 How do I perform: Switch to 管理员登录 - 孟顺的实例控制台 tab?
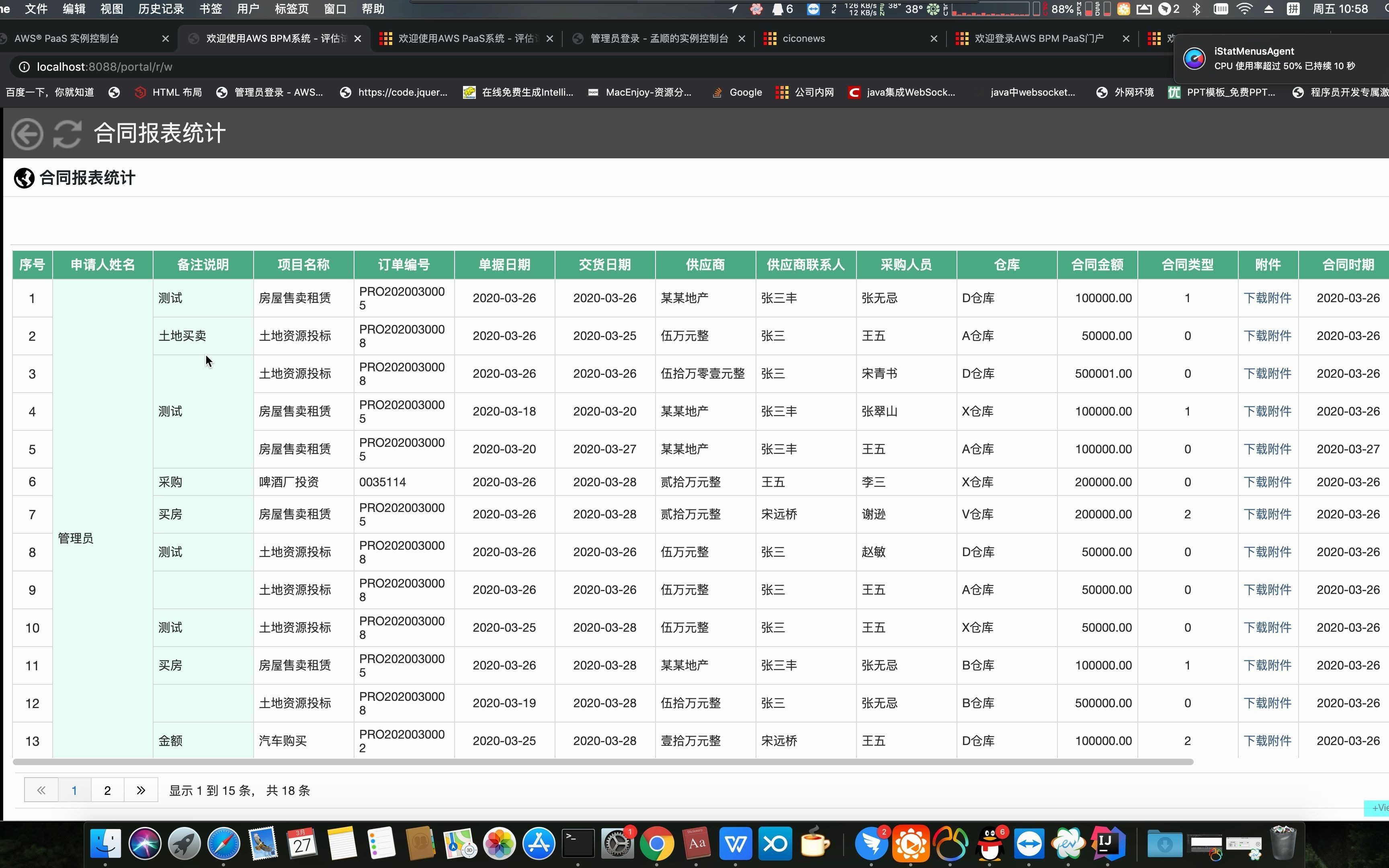[x=659, y=39]
